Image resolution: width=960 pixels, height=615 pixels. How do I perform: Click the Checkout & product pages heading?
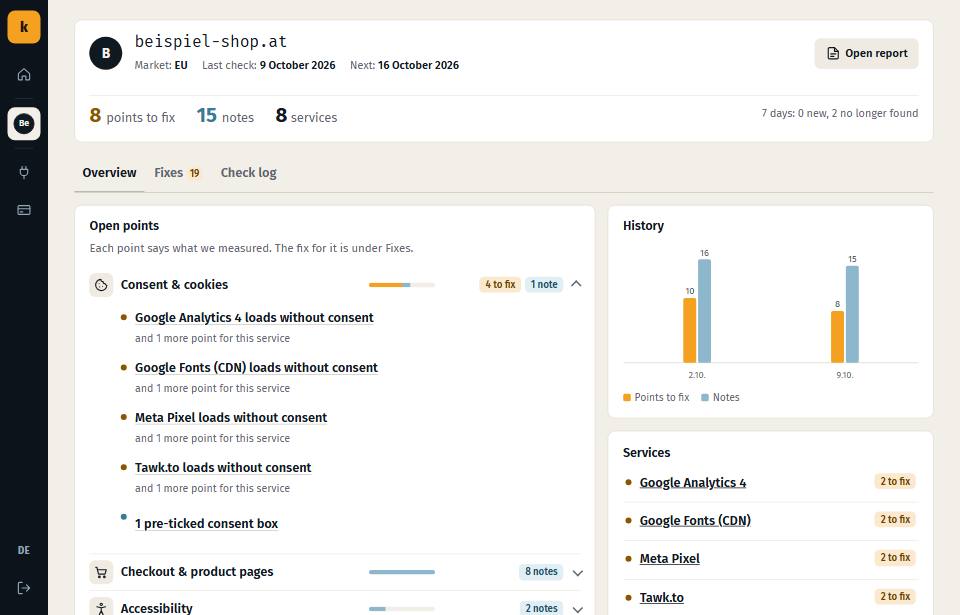[197, 572]
